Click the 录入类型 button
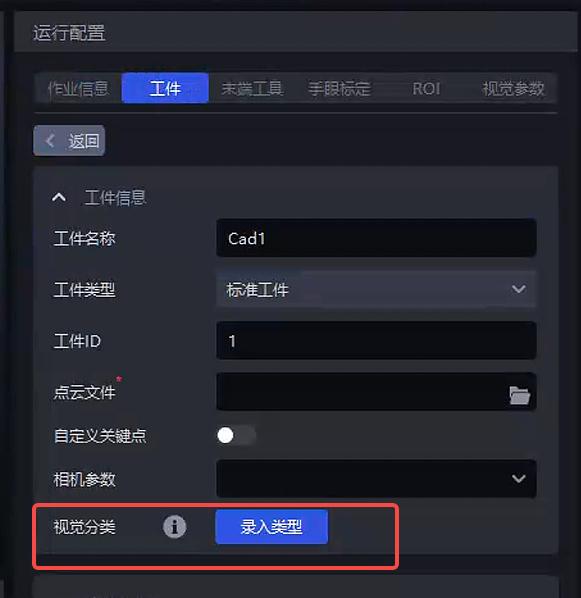The width and height of the screenshot is (581, 598). pos(272,527)
